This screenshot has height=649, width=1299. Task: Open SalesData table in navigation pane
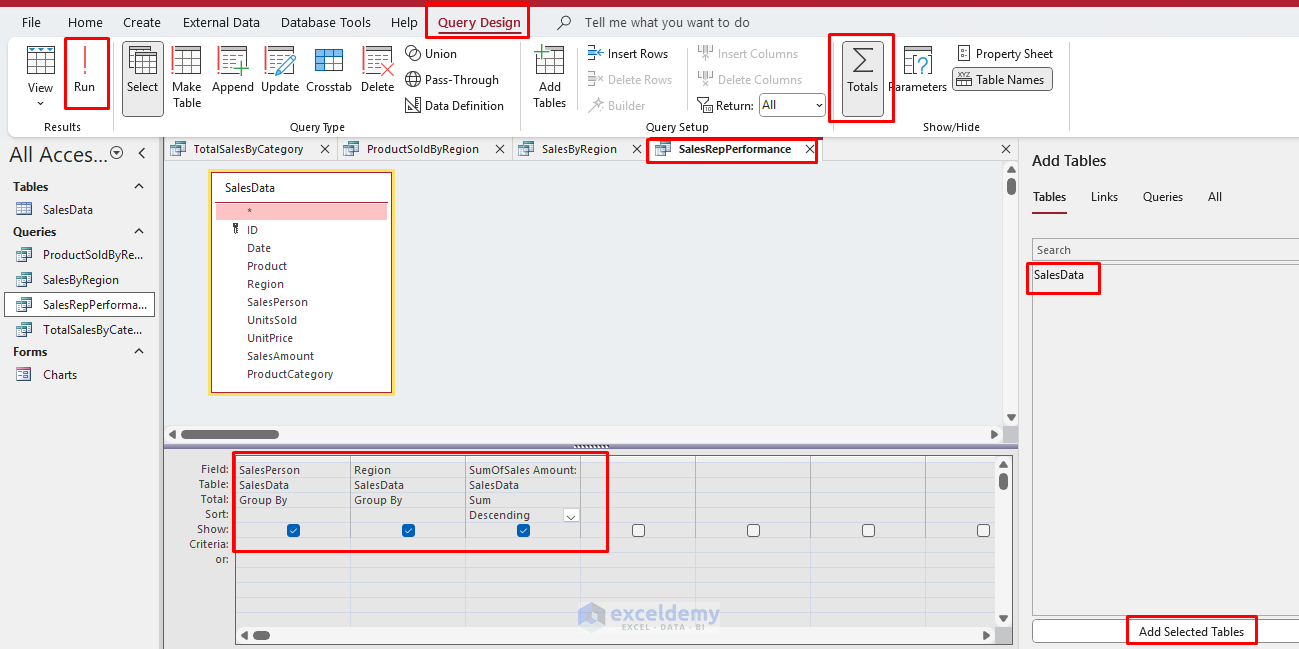[68, 210]
